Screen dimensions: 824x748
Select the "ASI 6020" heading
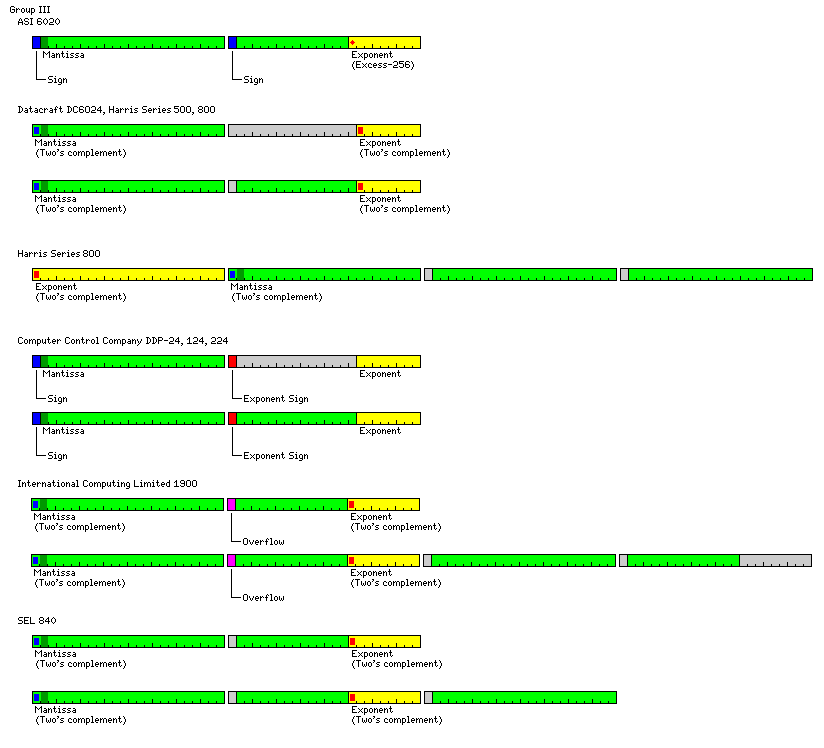(39, 22)
